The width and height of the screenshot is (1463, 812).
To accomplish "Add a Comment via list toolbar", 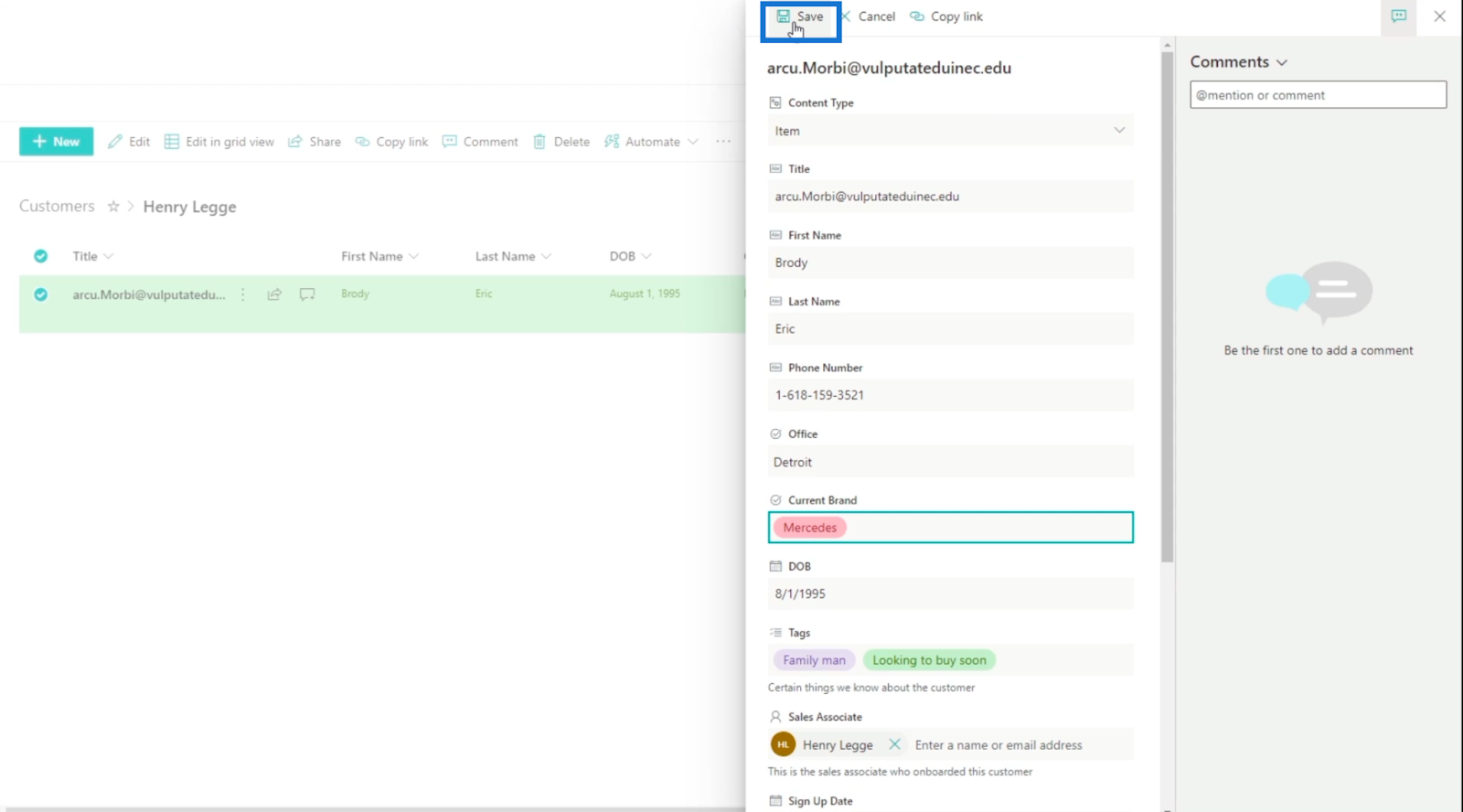I will [480, 142].
